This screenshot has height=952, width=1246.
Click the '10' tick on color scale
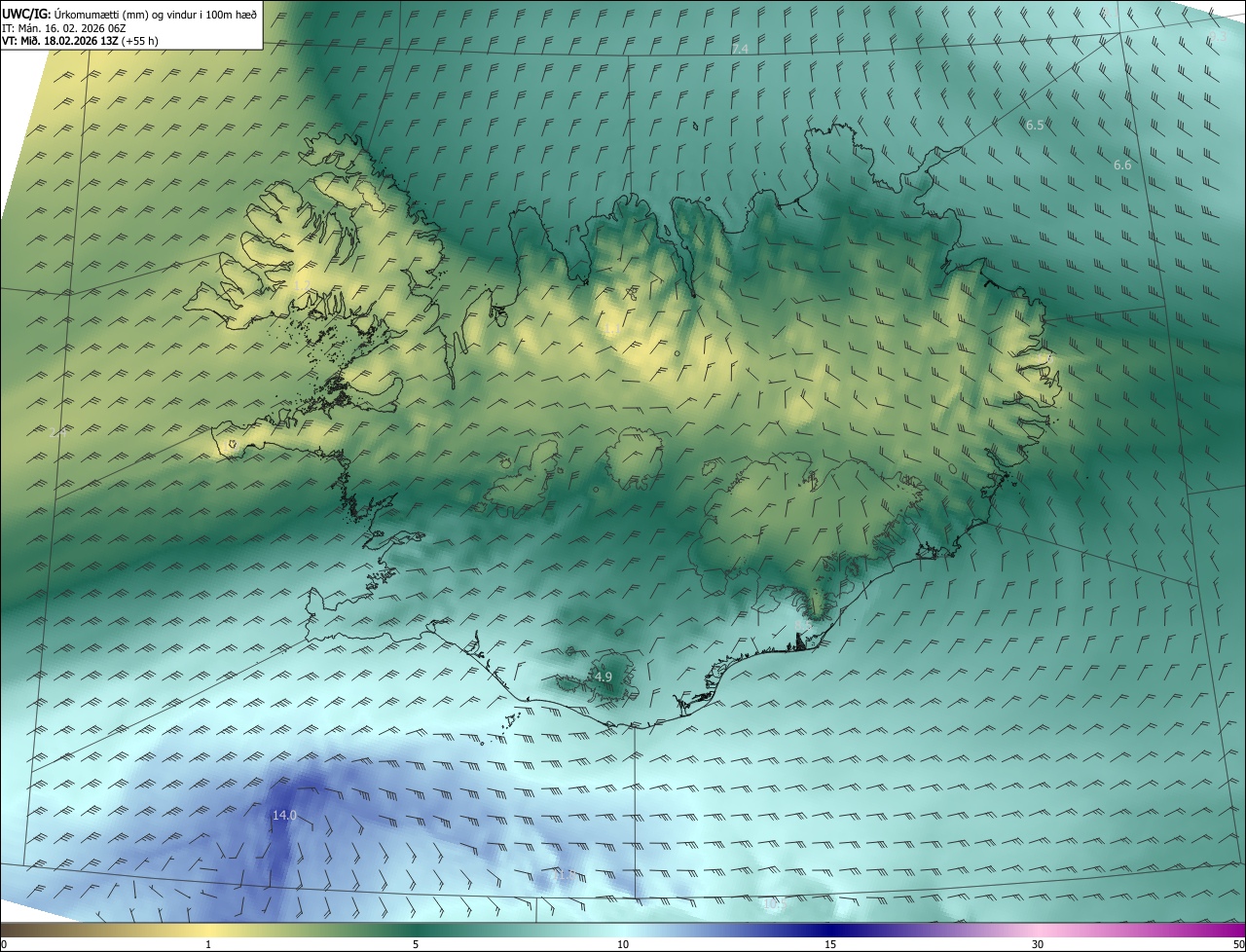pos(623,944)
